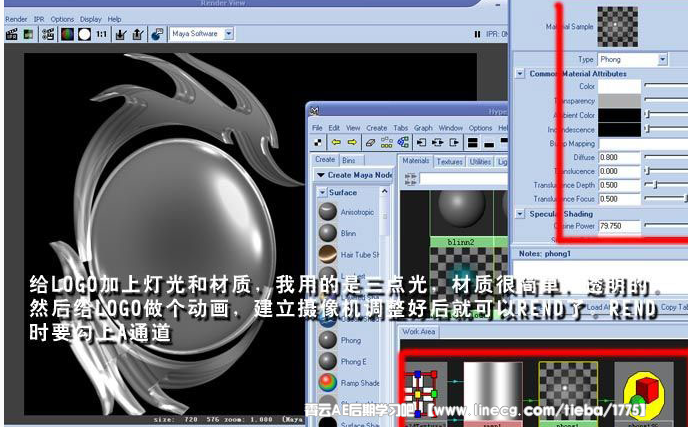Create a Hair Tube Shader material
This screenshot has height=427, width=688.
tap(349, 255)
